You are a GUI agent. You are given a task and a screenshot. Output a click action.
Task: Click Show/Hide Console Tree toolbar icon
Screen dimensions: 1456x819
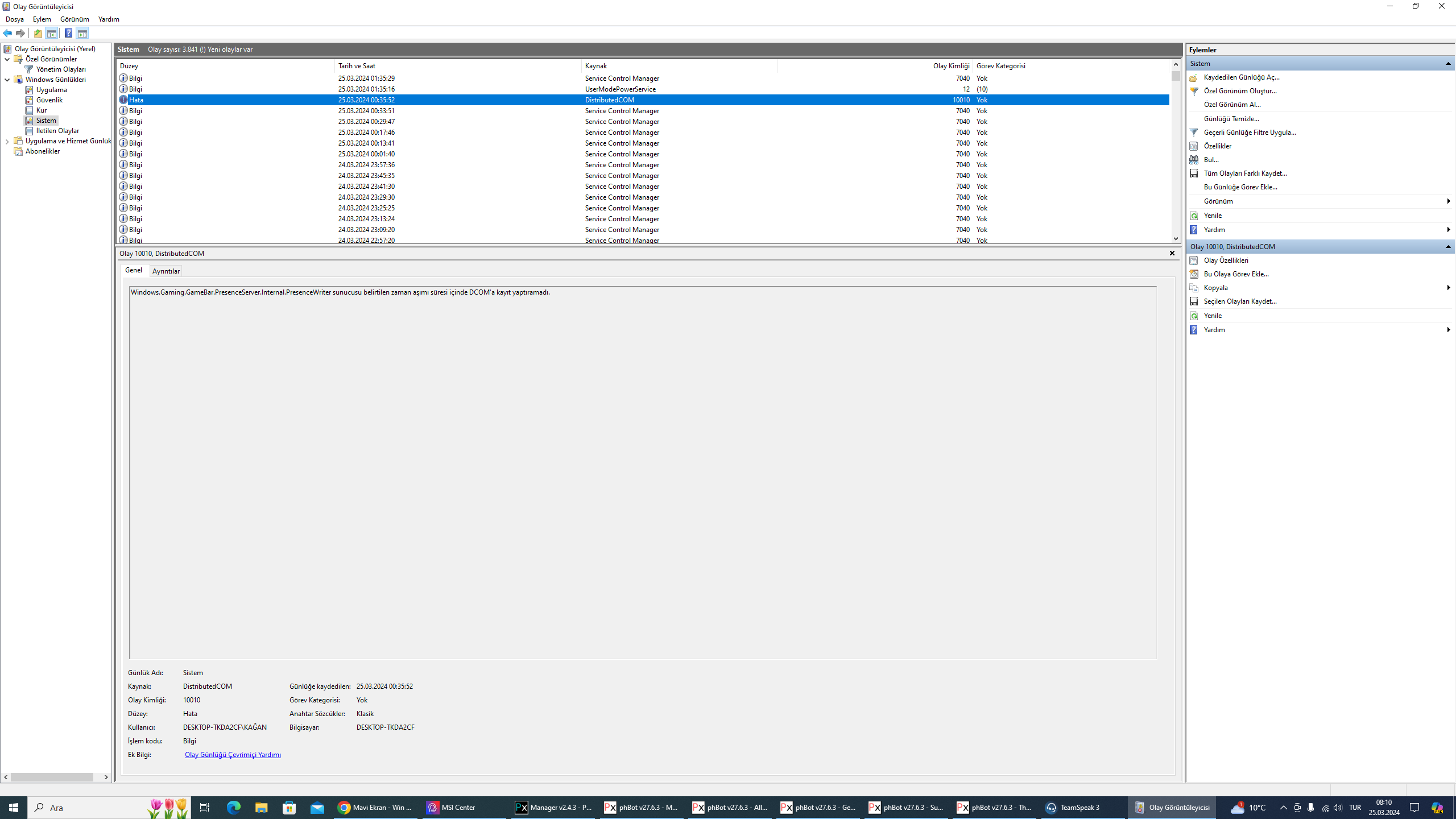pyautogui.click(x=52, y=33)
